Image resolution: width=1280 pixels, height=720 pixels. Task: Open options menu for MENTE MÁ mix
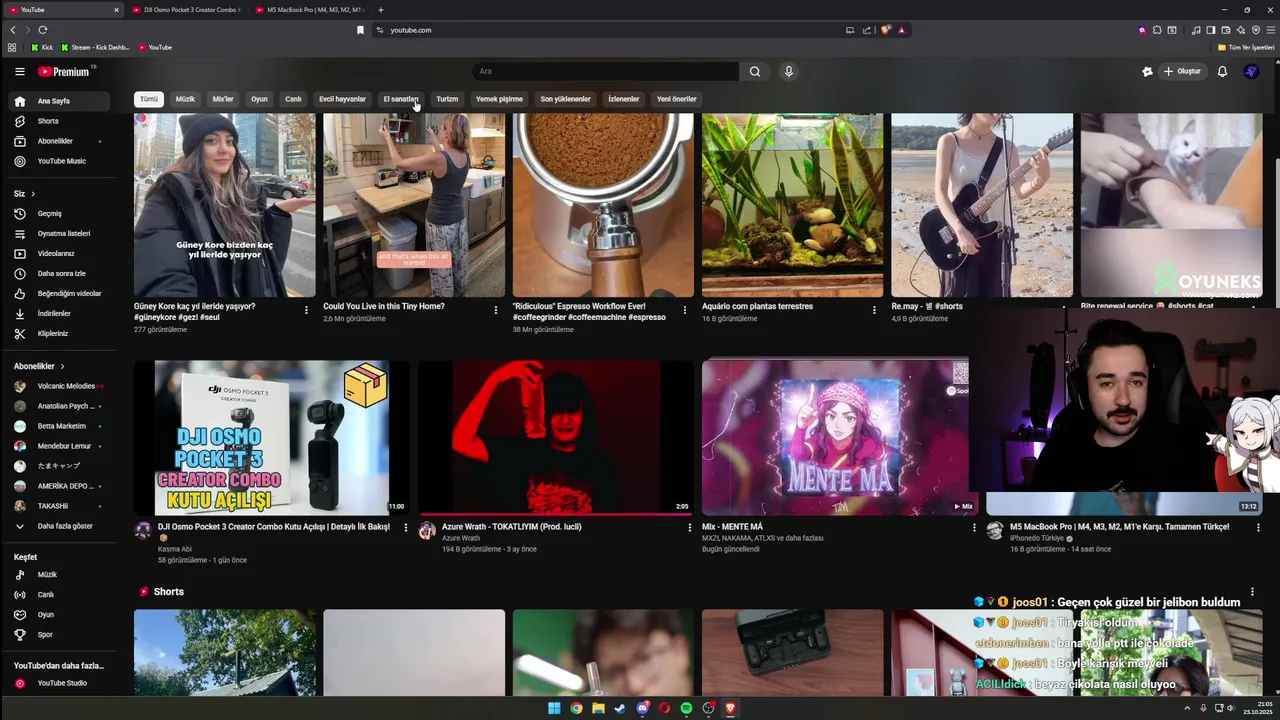click(974, 527)
